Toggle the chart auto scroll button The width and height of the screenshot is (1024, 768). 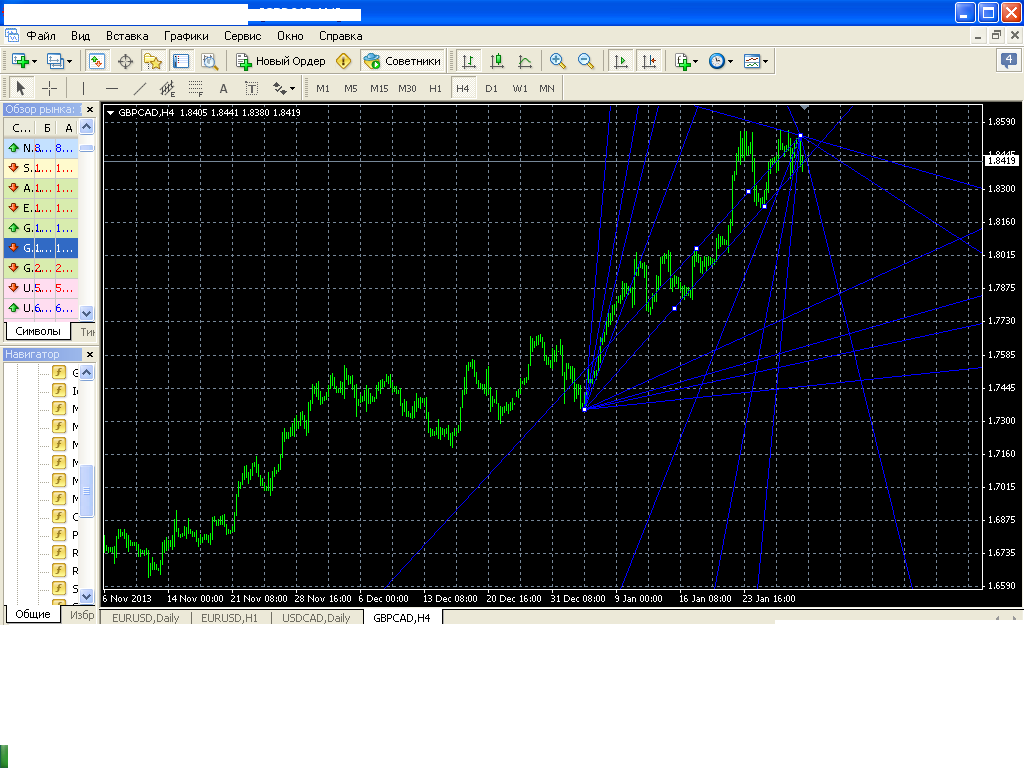[x=620, y=61]
